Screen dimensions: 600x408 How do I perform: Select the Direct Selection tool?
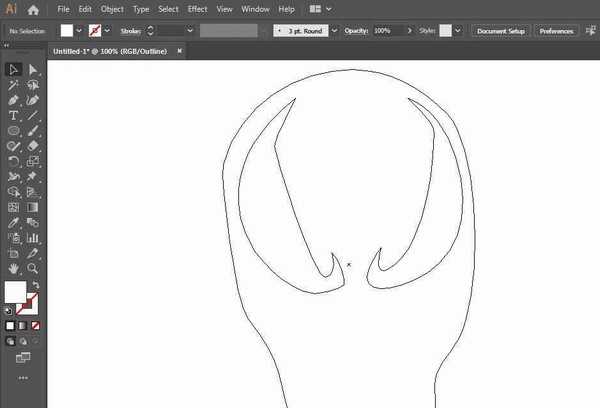[33, 70]
